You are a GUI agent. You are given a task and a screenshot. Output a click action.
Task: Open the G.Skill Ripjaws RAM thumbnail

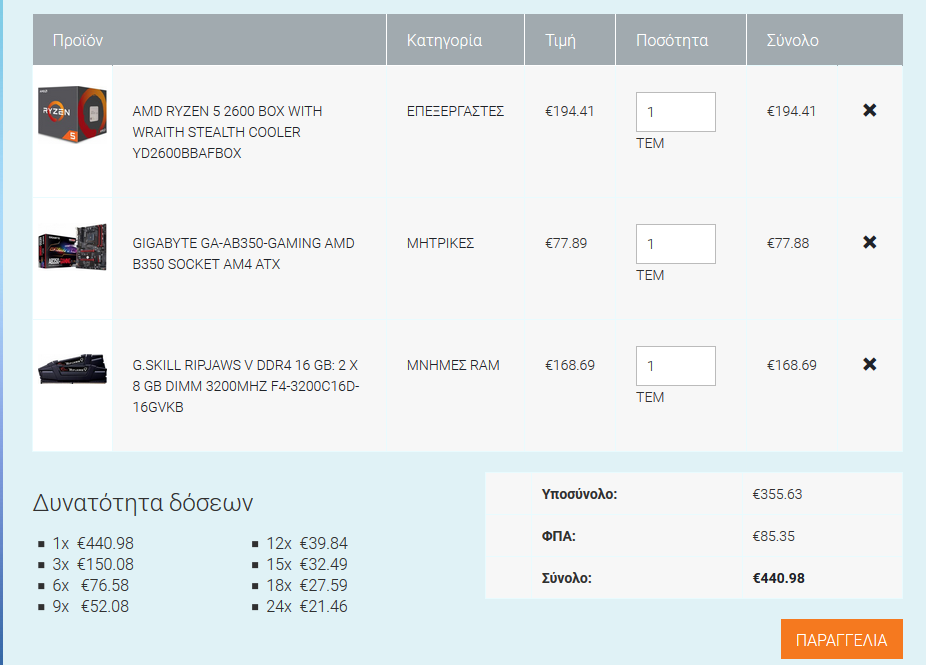[x=72, y=369]
